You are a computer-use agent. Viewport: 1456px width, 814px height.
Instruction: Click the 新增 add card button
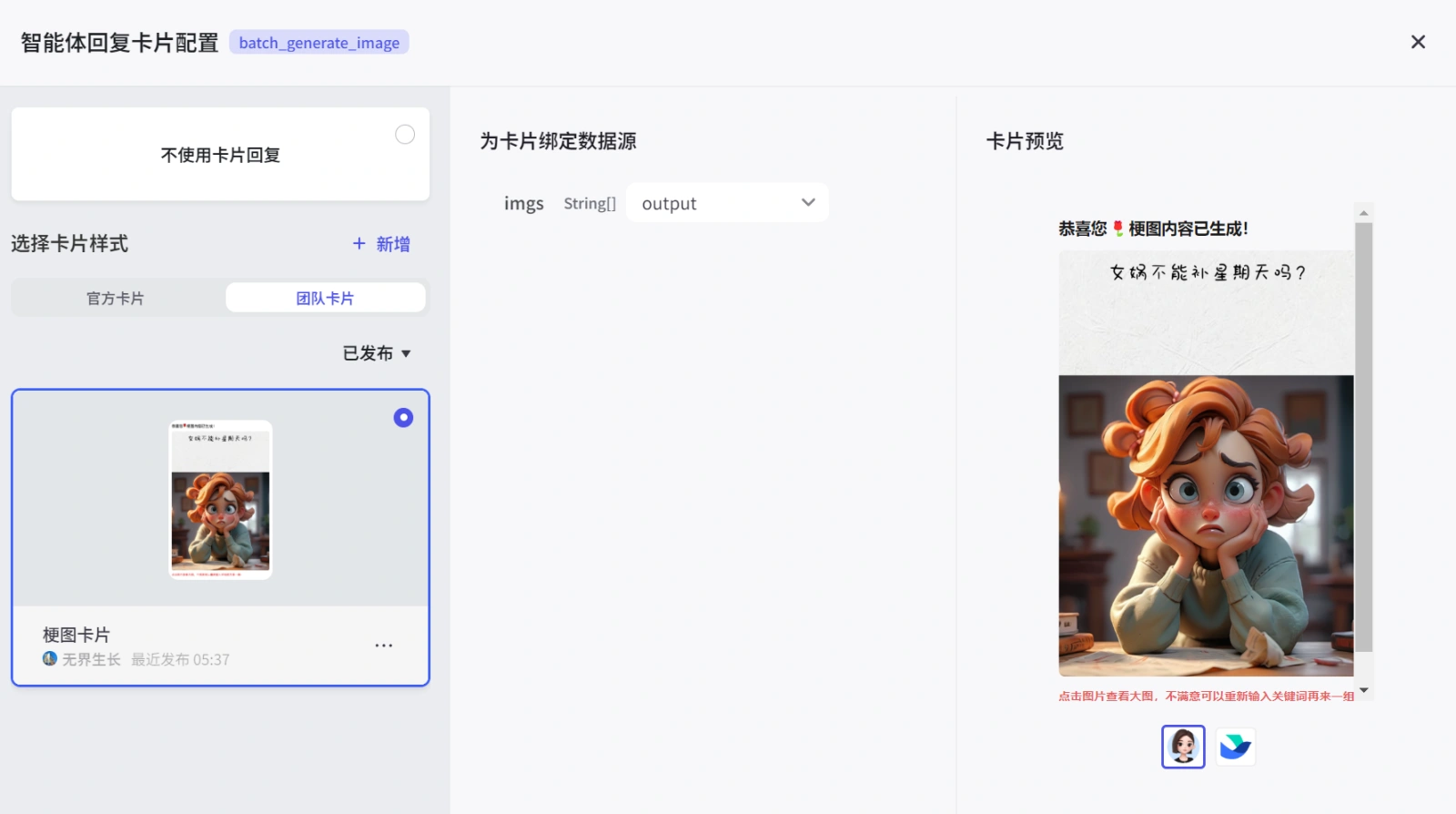pyautogui.click(x=381, y=244)
